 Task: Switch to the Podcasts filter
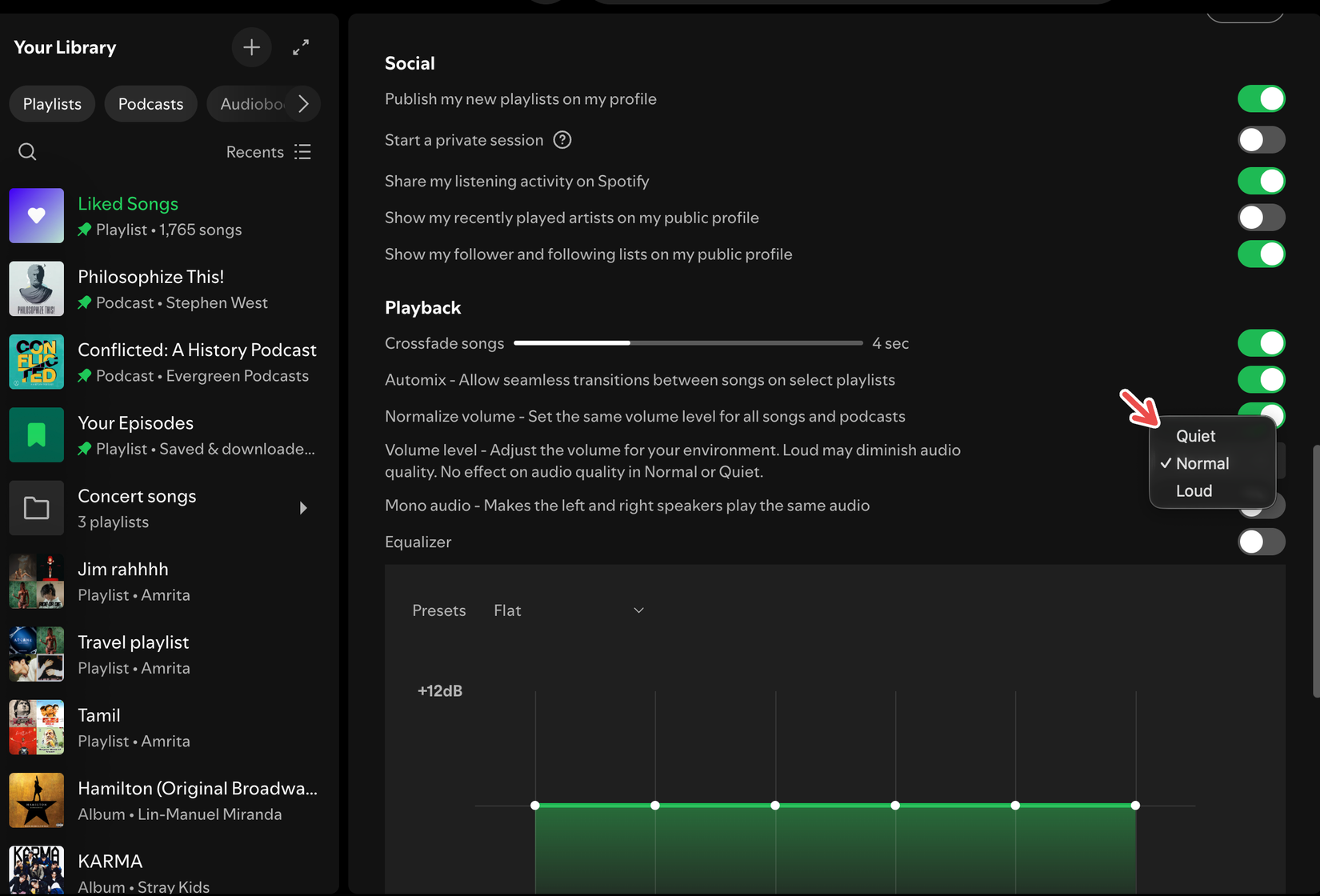[150, 103]
